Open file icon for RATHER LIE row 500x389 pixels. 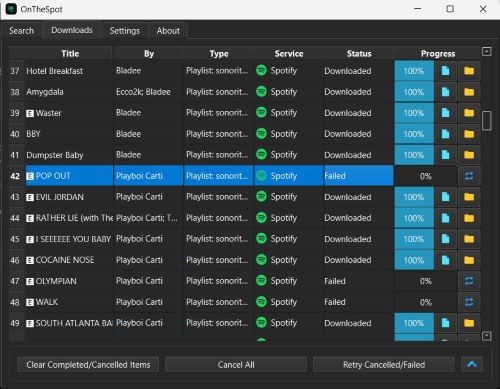tap(445, 218)
